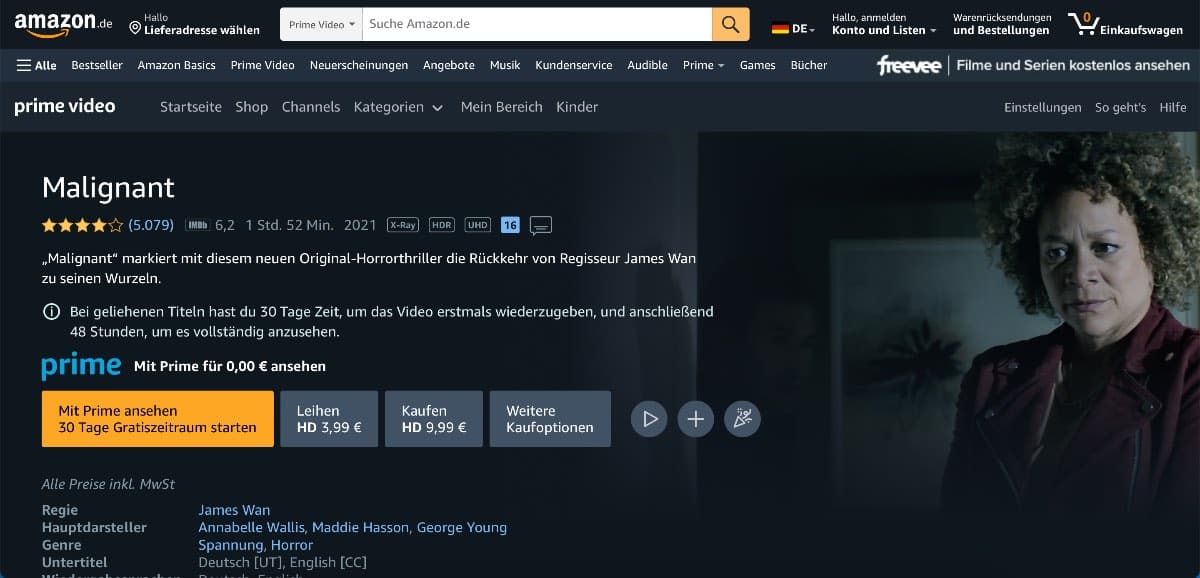Click the blue prime logo
The height and width of the screenshot is (578, 1200).
[x=82, y=366]
